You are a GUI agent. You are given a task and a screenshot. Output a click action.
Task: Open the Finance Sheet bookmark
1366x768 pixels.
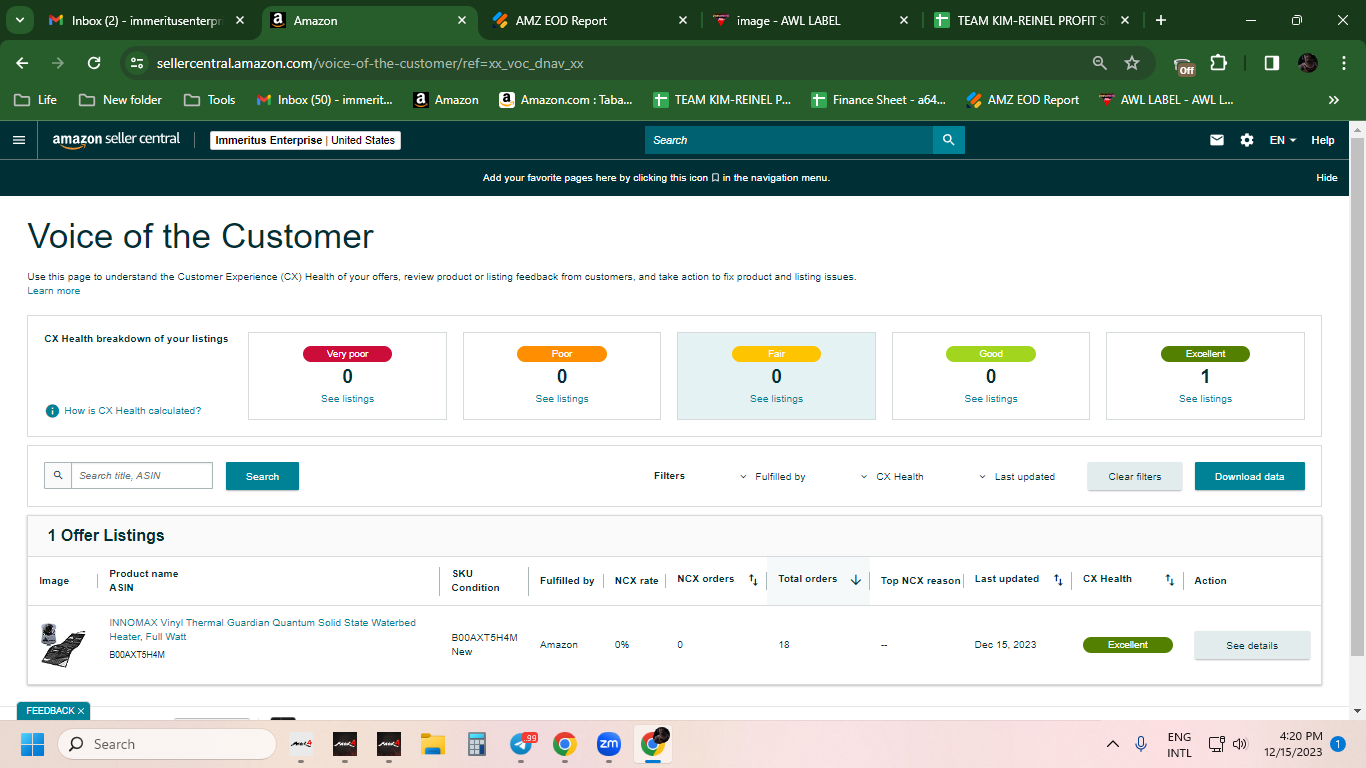(878, 100)
